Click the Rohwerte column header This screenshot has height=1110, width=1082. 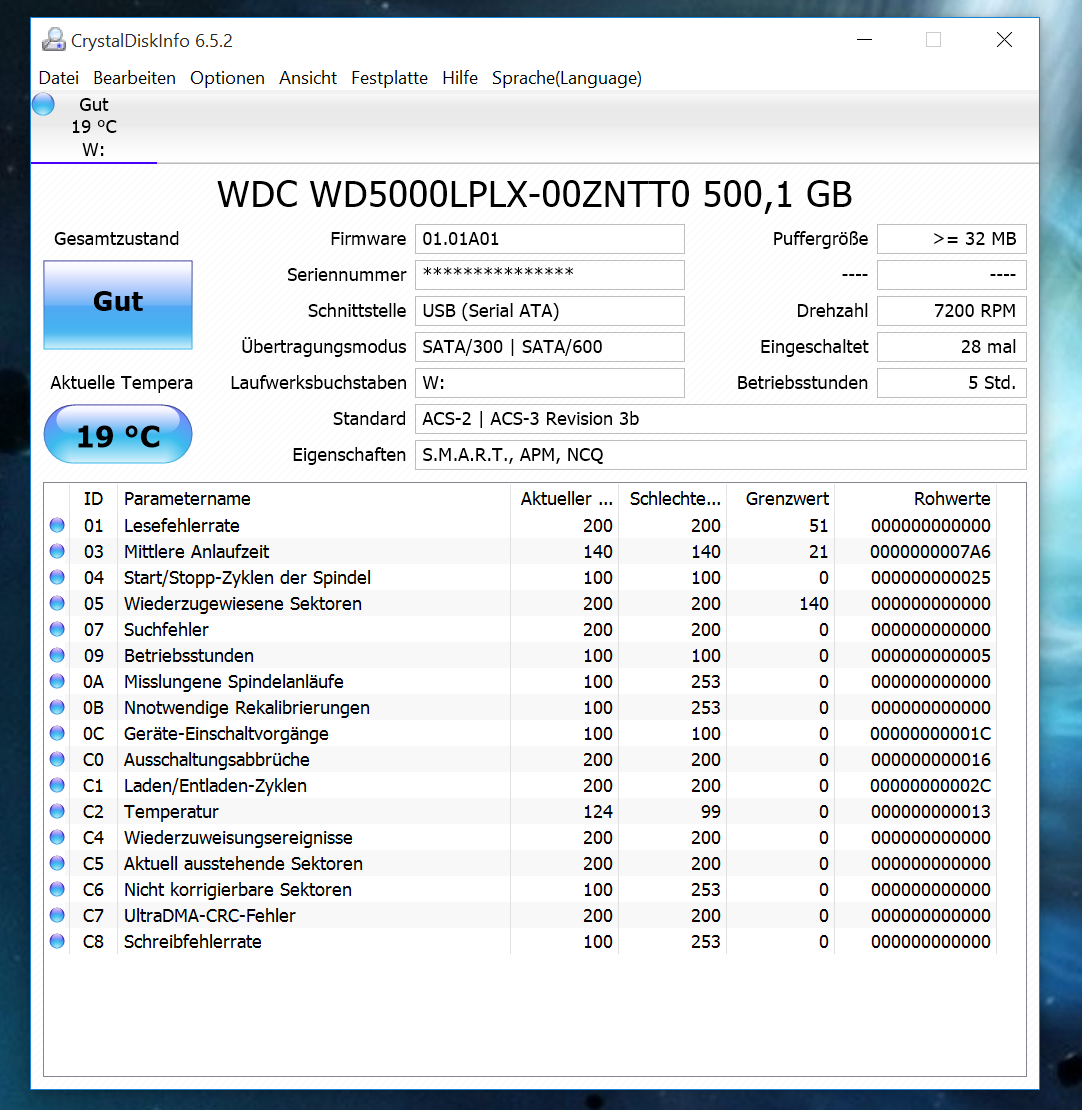915,498
